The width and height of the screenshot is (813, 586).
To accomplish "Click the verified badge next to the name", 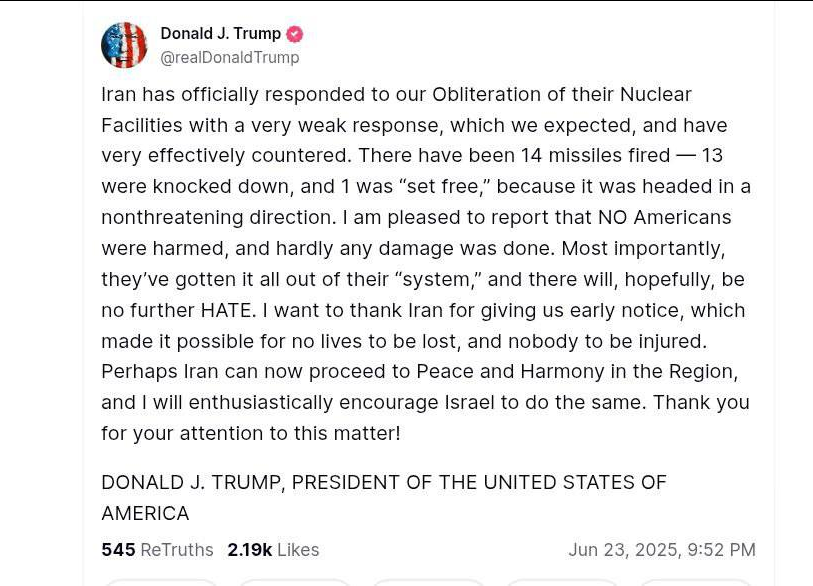I will [294, 33].
